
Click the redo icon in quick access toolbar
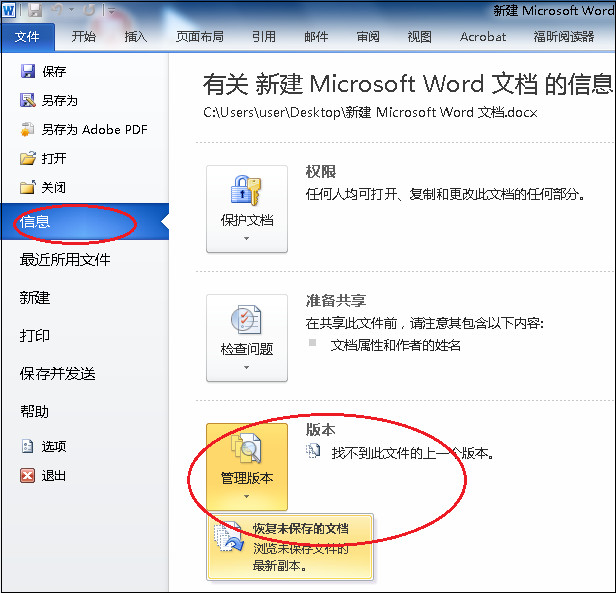tap(89, 10)
